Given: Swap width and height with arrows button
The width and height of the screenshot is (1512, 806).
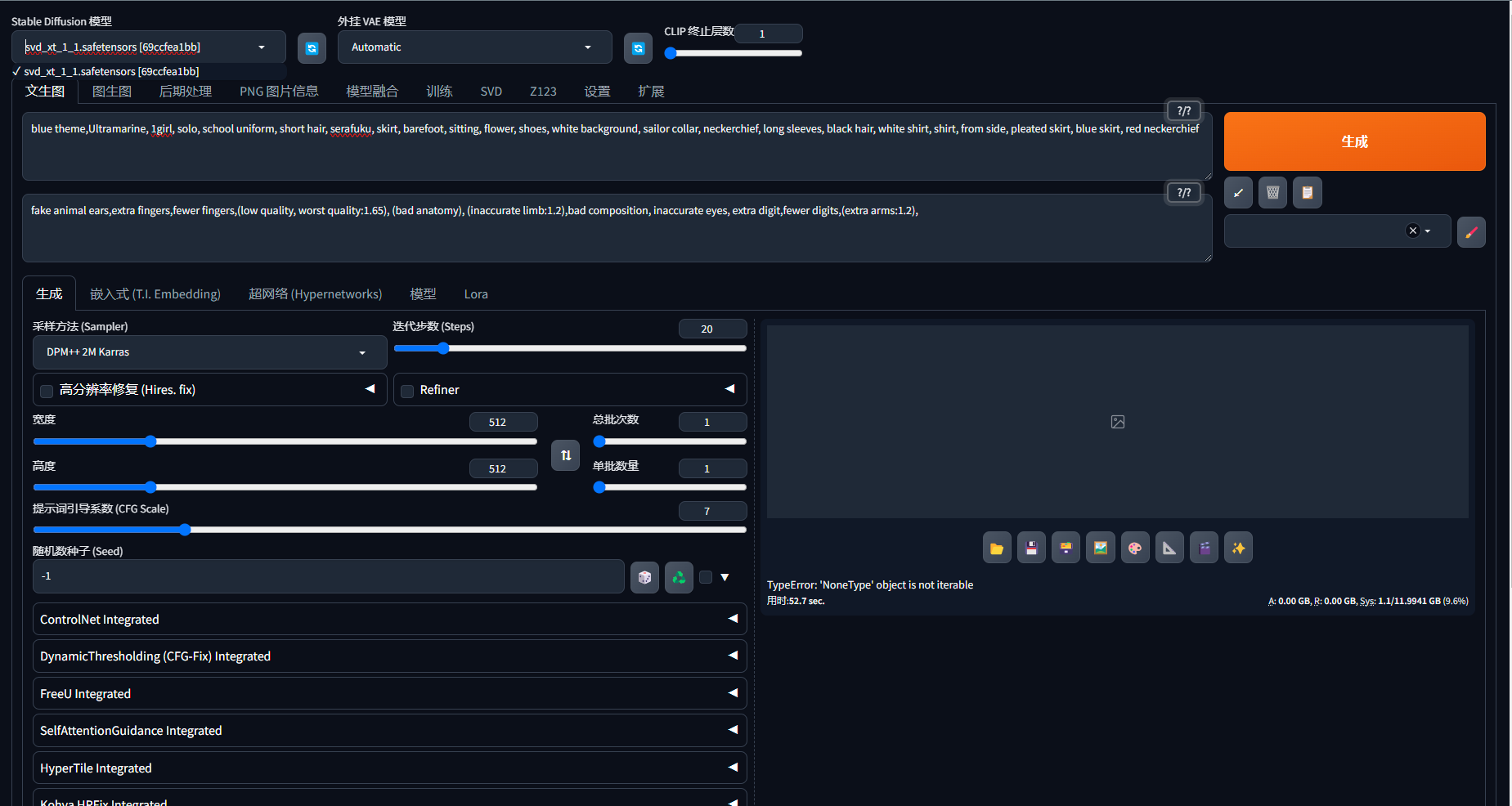Looking at the screenshot, I should [565, 455].
